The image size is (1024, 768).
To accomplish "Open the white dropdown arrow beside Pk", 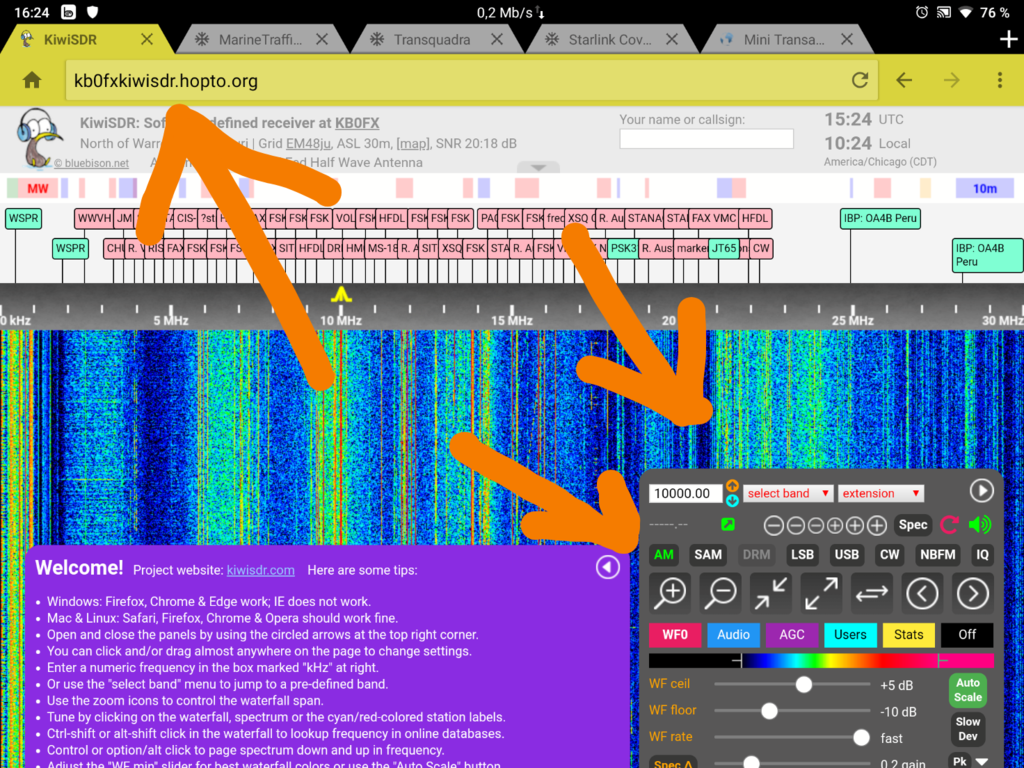I will tap(982, 761).
